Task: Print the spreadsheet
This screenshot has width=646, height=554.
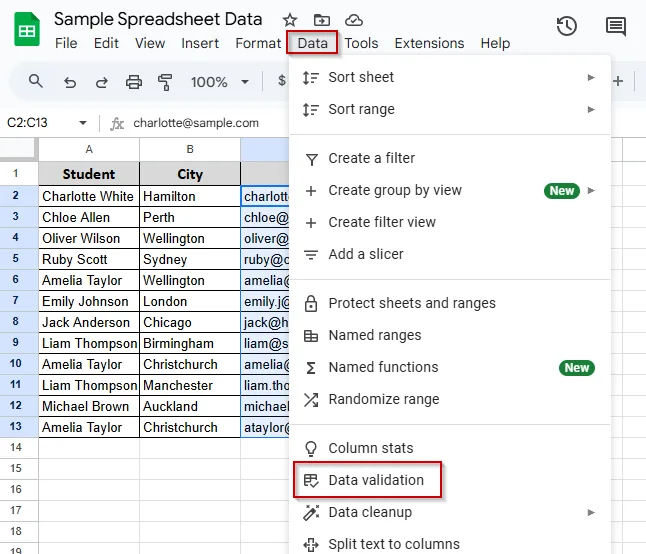Action: 134,82
